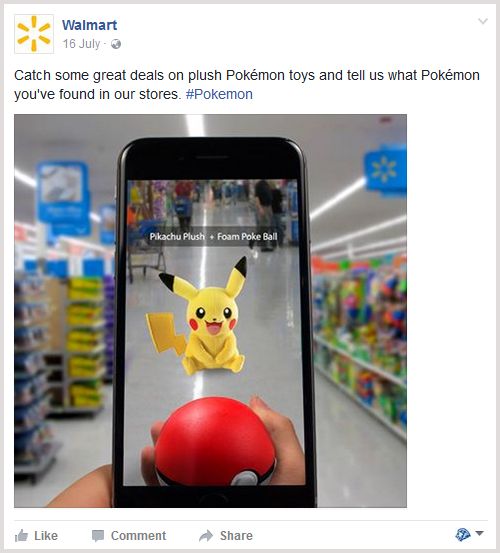The width and height of the screenshot is (500, 553).
Task: Click the 'Pikachu Plush + Foam Poke Ball' caption
Action: coord(213,236)
